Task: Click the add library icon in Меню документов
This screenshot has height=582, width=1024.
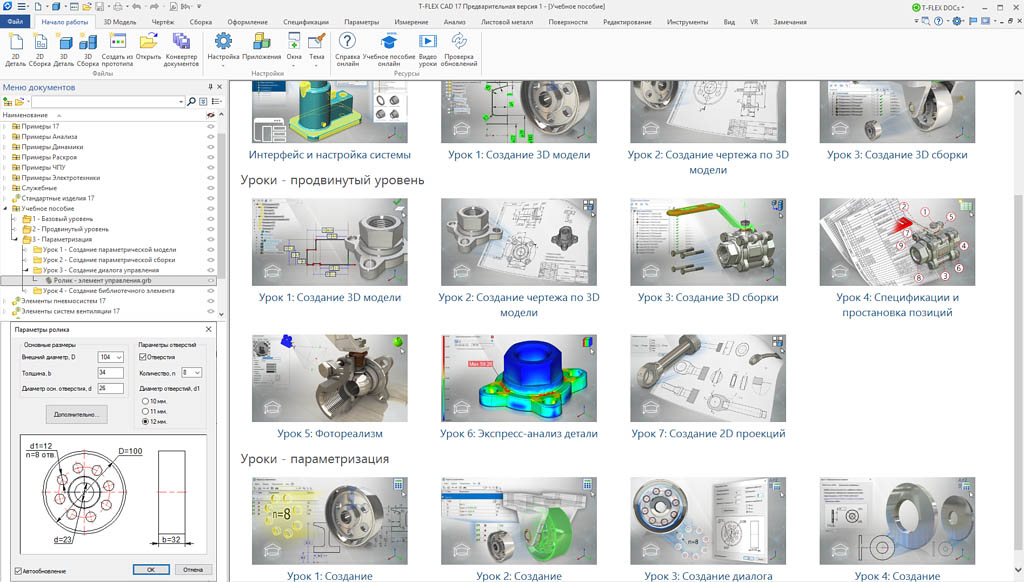Action: click(x=8, y=102)
